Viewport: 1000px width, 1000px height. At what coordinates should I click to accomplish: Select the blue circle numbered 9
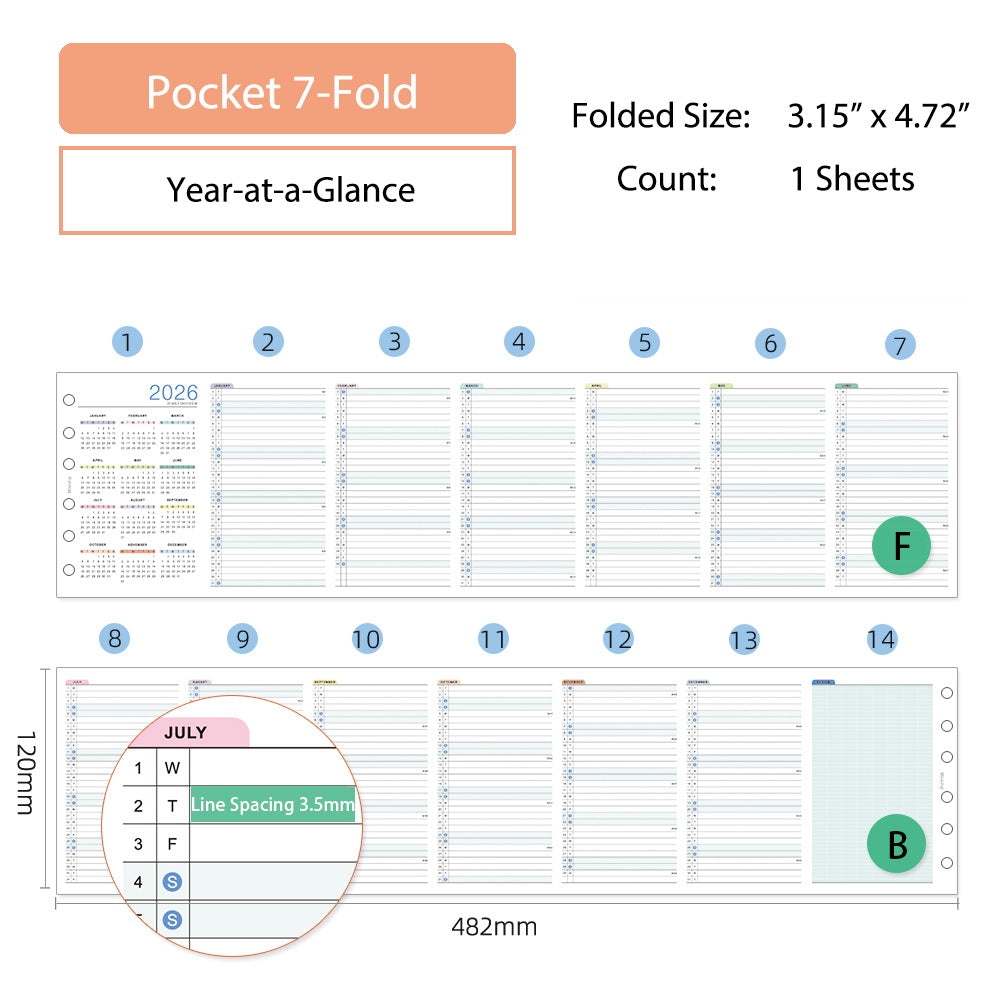[242, 639]
